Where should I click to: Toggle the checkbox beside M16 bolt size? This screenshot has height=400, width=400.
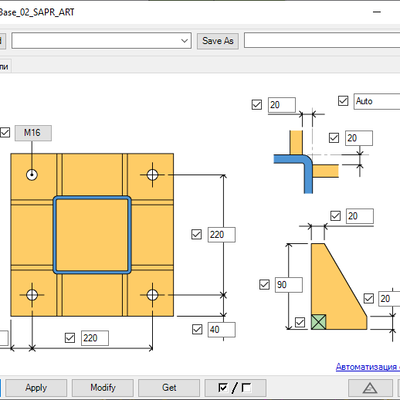(x=5, y=132)
